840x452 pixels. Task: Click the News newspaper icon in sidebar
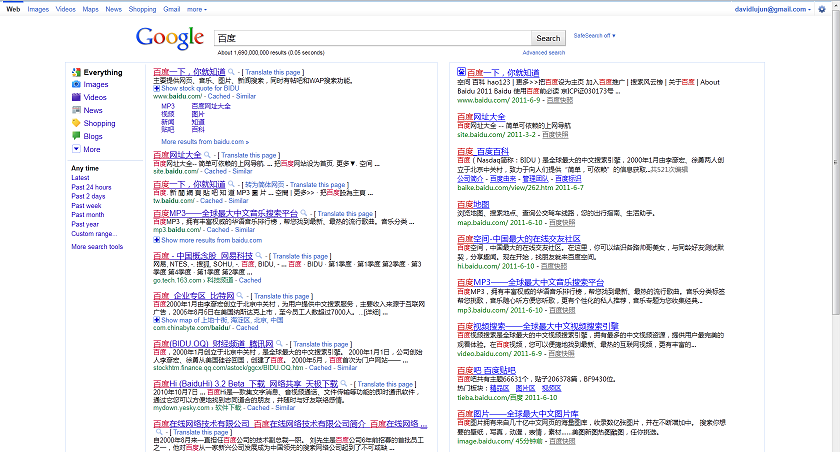(x=76, y=111)
